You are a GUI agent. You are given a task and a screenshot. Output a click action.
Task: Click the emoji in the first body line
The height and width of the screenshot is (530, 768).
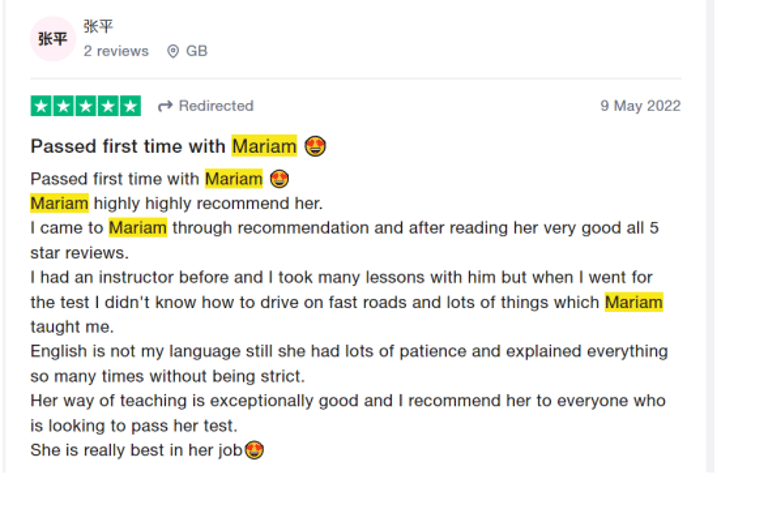click(x=280, y=179)
